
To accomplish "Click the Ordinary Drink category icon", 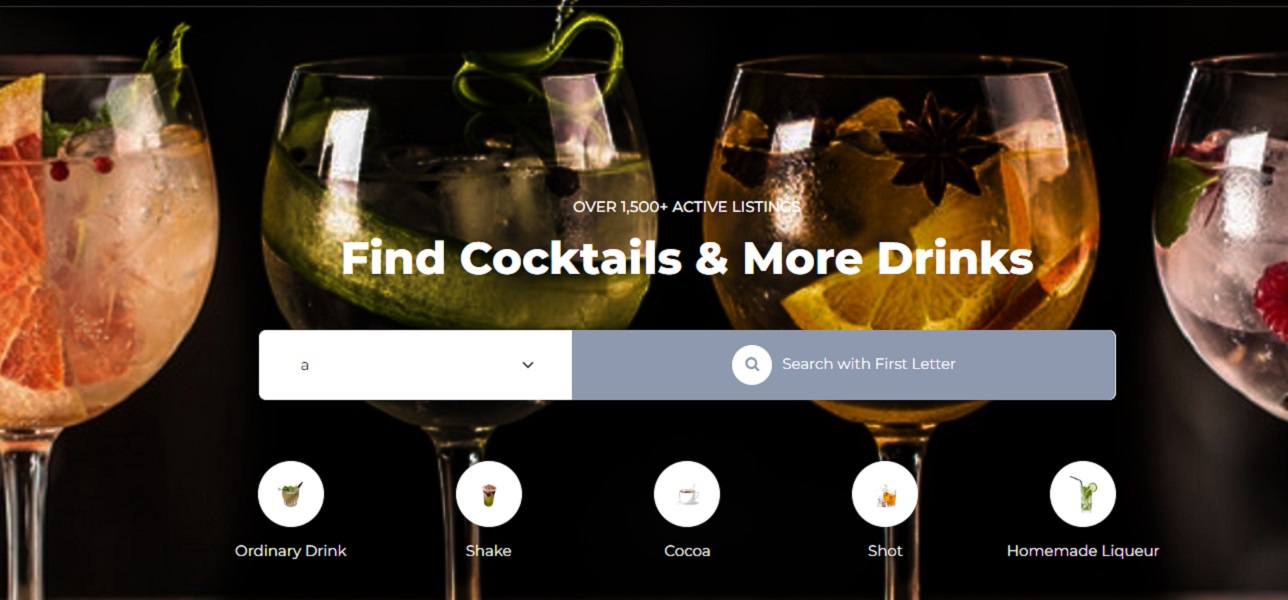I will [x=290, y=494].
